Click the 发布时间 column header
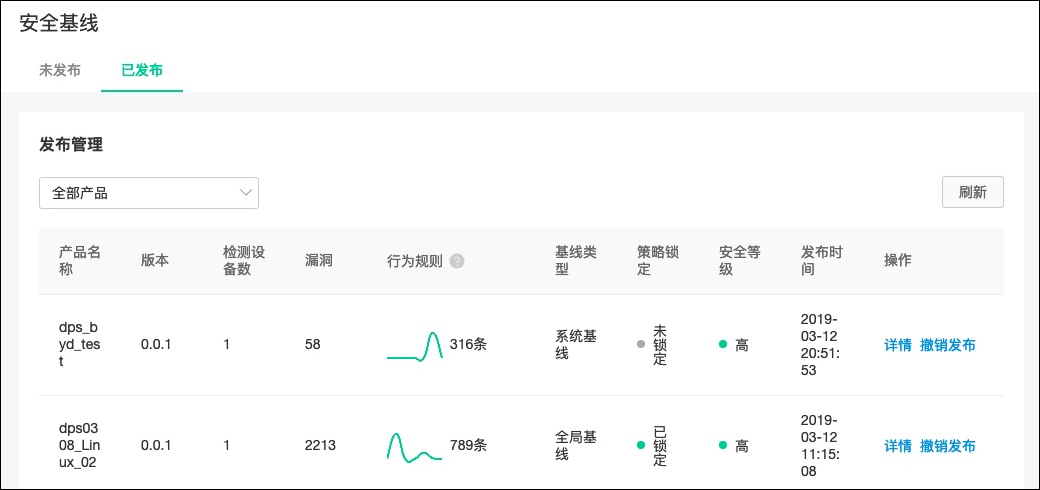The image size is (1040, 490). pyautogui.click(x=822, y=261)
